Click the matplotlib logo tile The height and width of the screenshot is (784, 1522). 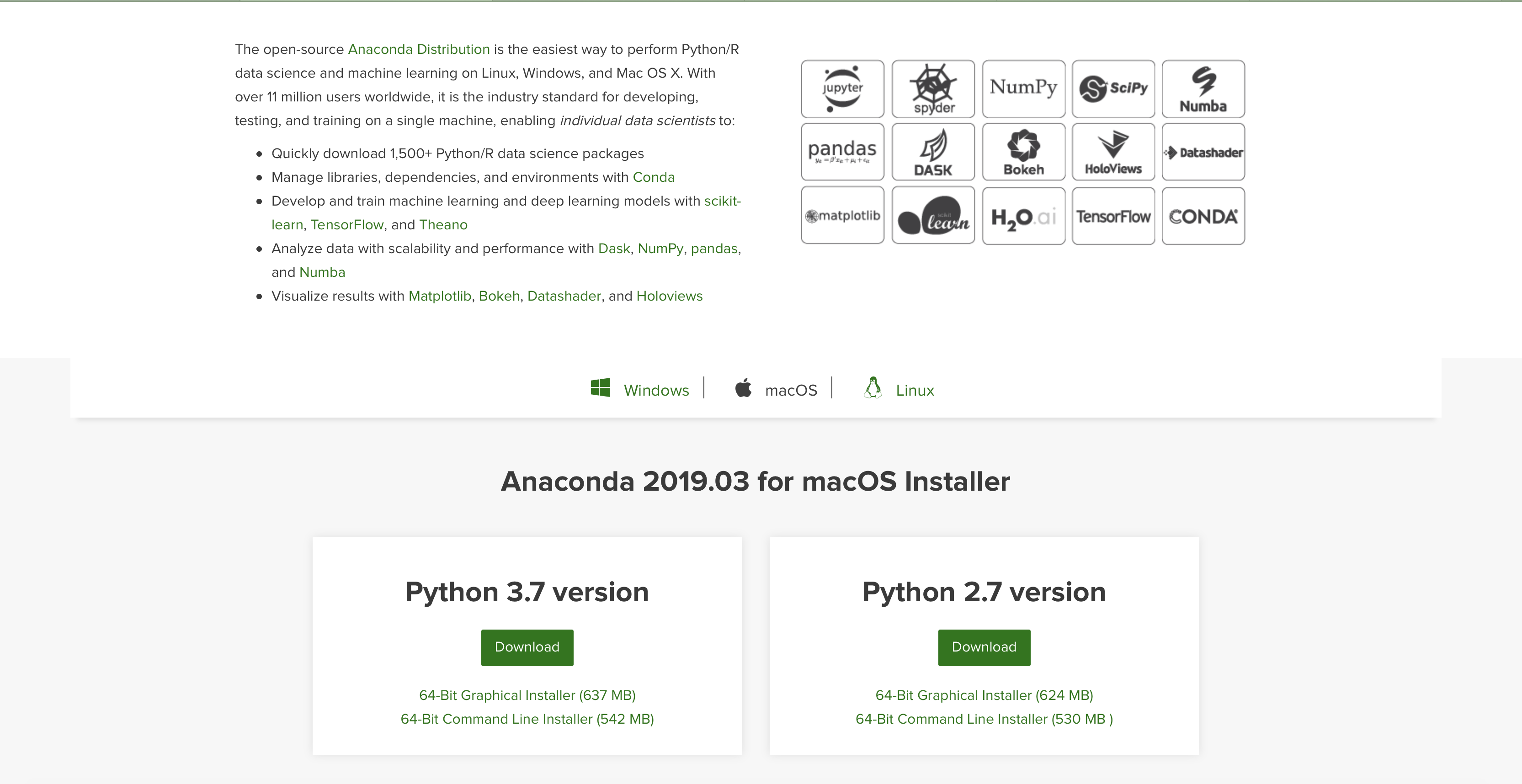(842, 216)
